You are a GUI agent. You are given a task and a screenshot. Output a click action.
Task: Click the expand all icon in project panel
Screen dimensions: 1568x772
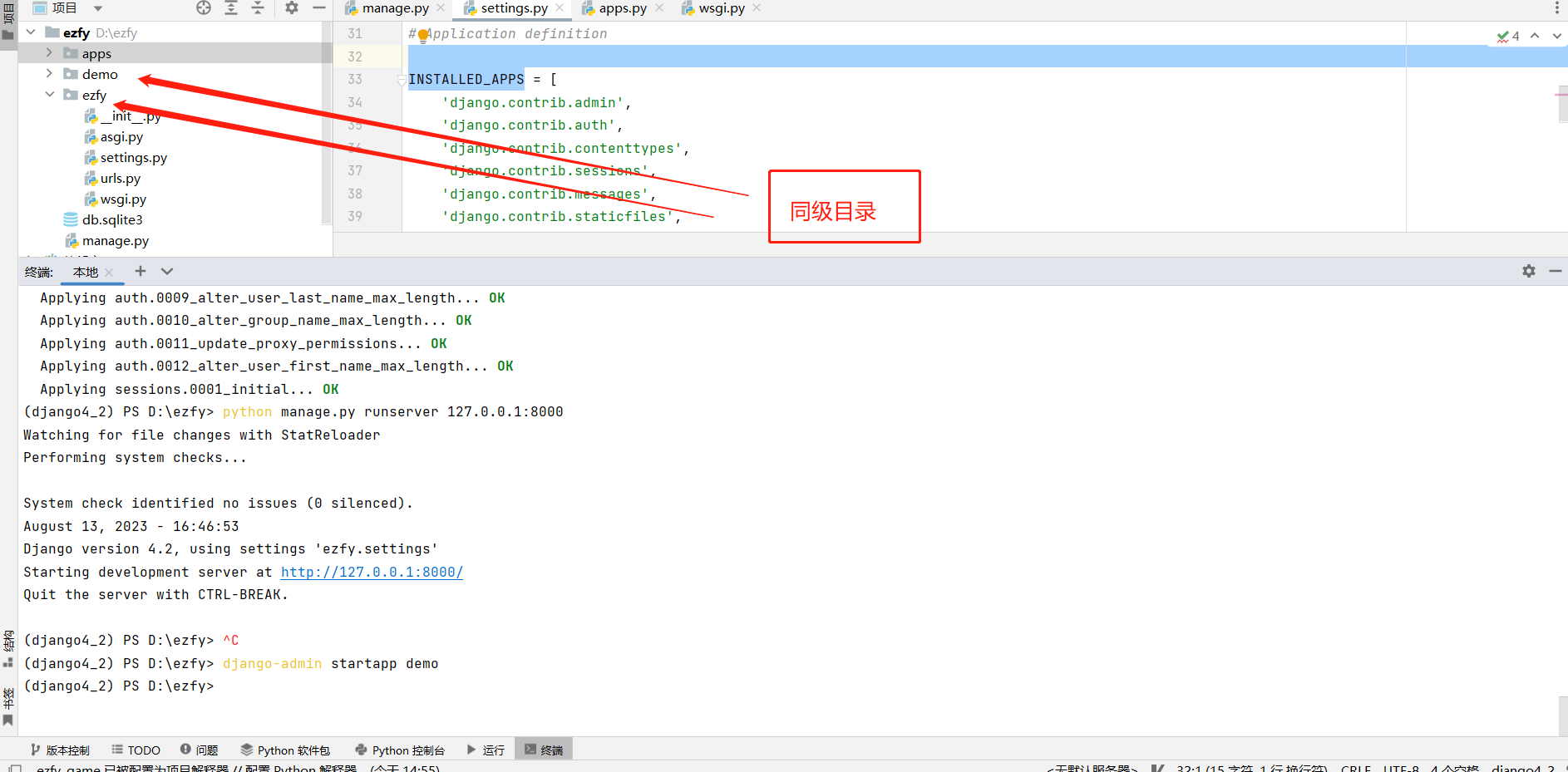point(231,7)
